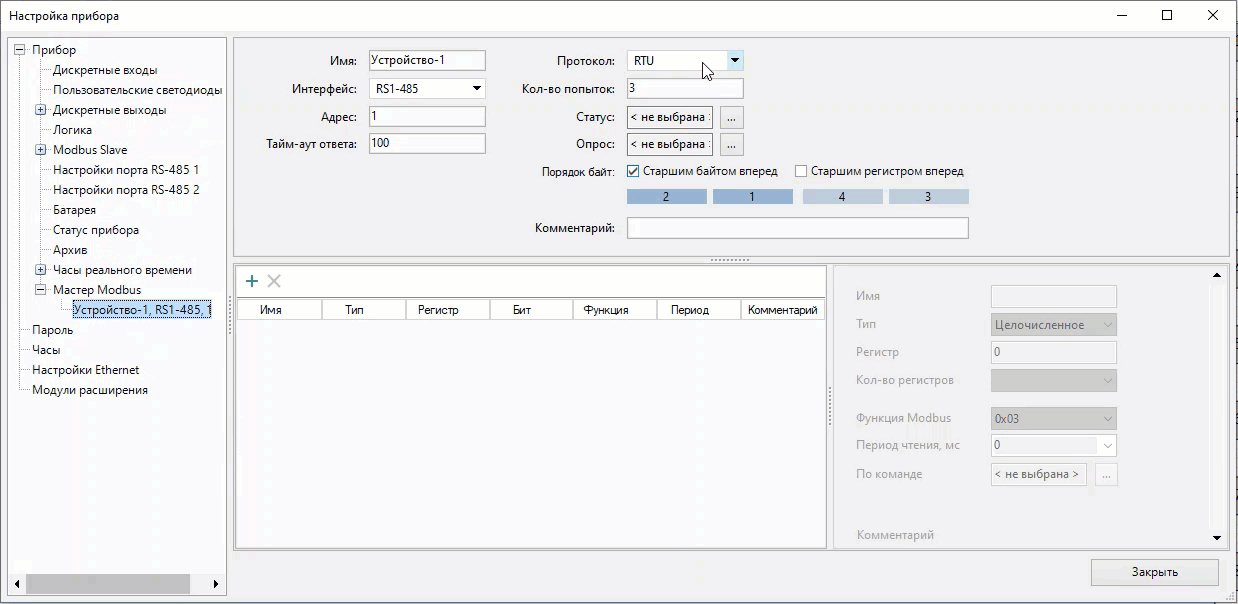The width and height of the screenshot is (1238, 604).
Task: Select Дискретные входы in tree
Action: pos(105,70)
